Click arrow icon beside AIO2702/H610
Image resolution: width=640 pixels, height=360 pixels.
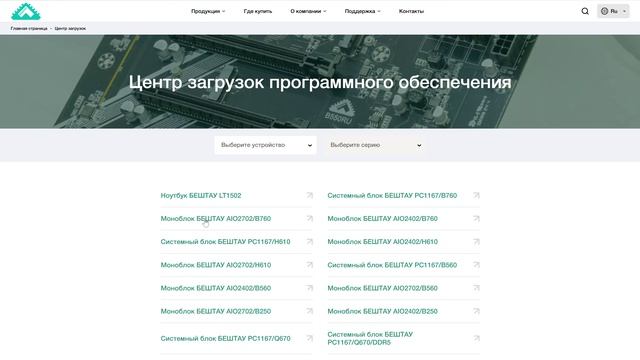pos(309,265)
